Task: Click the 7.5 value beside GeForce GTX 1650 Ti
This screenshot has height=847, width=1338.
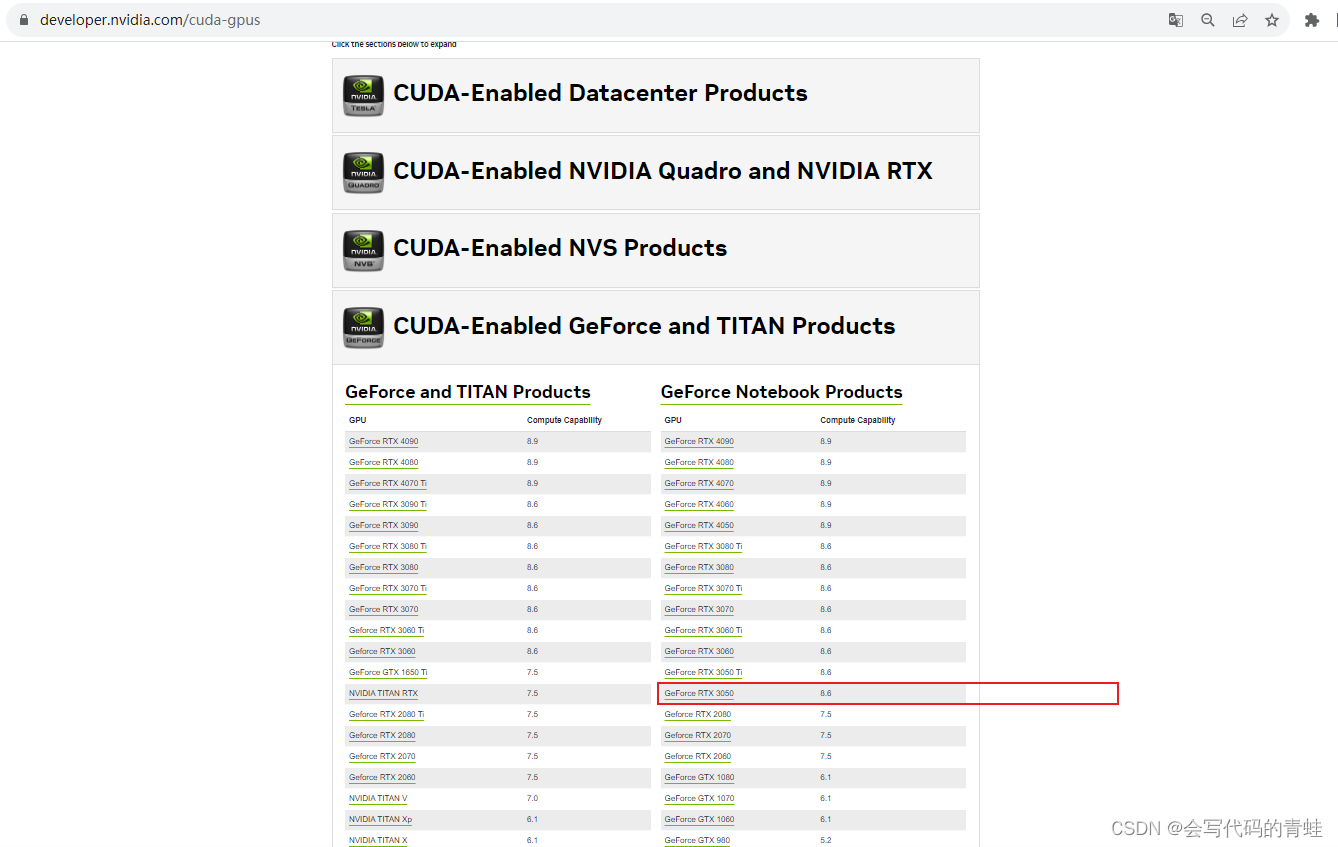Action: (x=532, y=672)
